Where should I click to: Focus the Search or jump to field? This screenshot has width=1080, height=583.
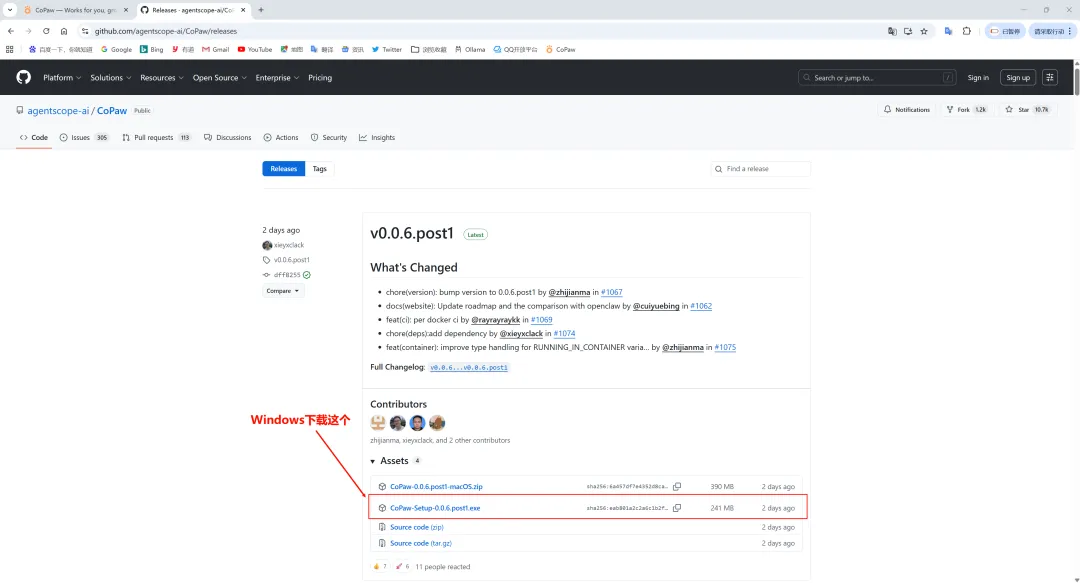pyautogui.click(x=877, y=78)
